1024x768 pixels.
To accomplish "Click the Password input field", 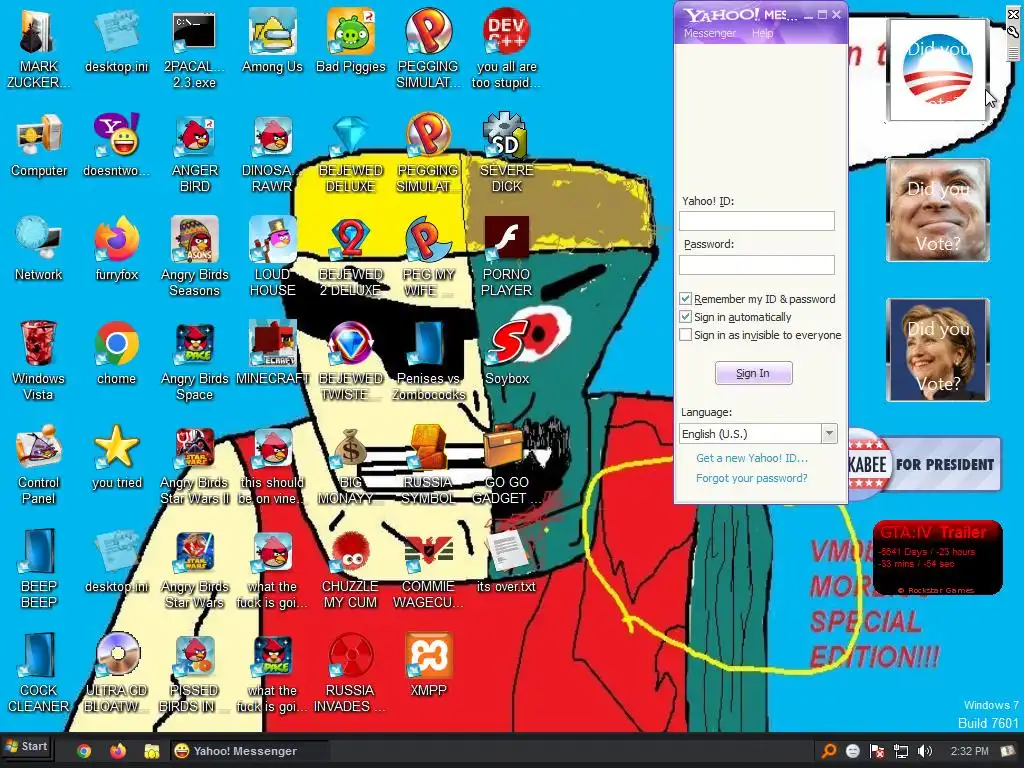I will point(756,264).
